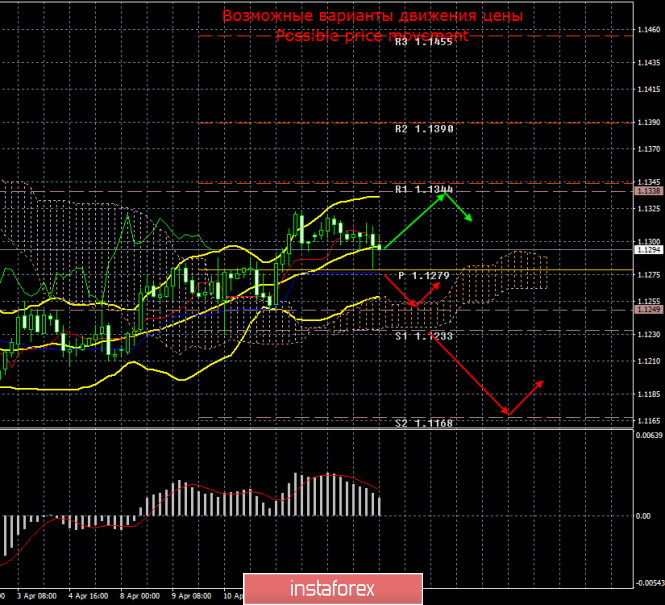Click the 1.1275 price axis value
The image size is (665, 605).
click(x=649, y=275)
